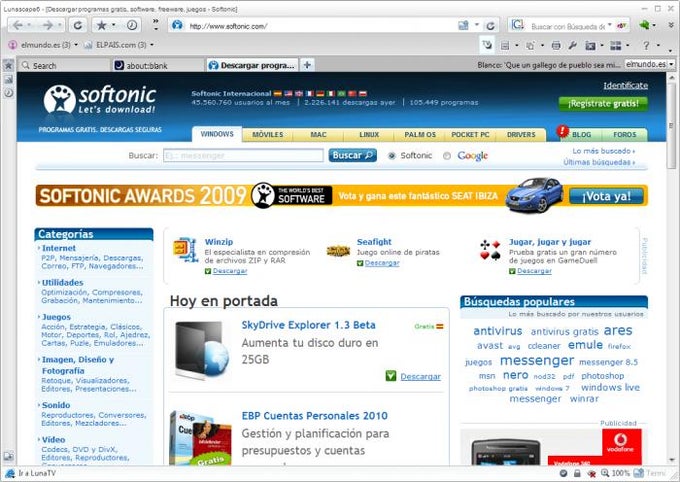Switch to the Search tab

tap(64, 65)
